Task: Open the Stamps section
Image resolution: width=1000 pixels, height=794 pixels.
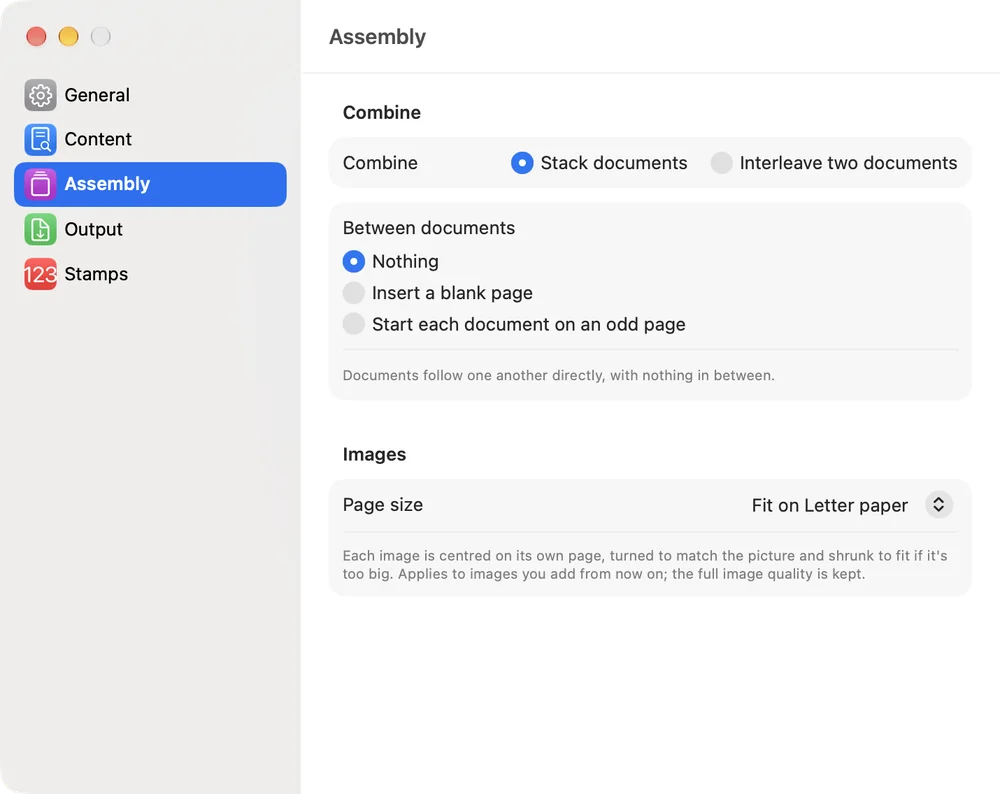Action: [151, 274]
